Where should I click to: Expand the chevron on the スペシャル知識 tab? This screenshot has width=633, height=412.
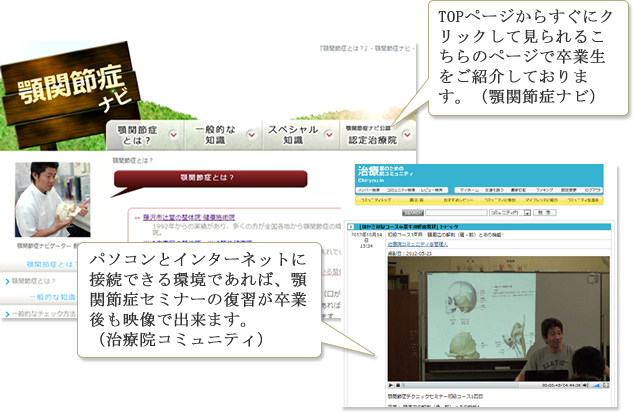(329, 134)
